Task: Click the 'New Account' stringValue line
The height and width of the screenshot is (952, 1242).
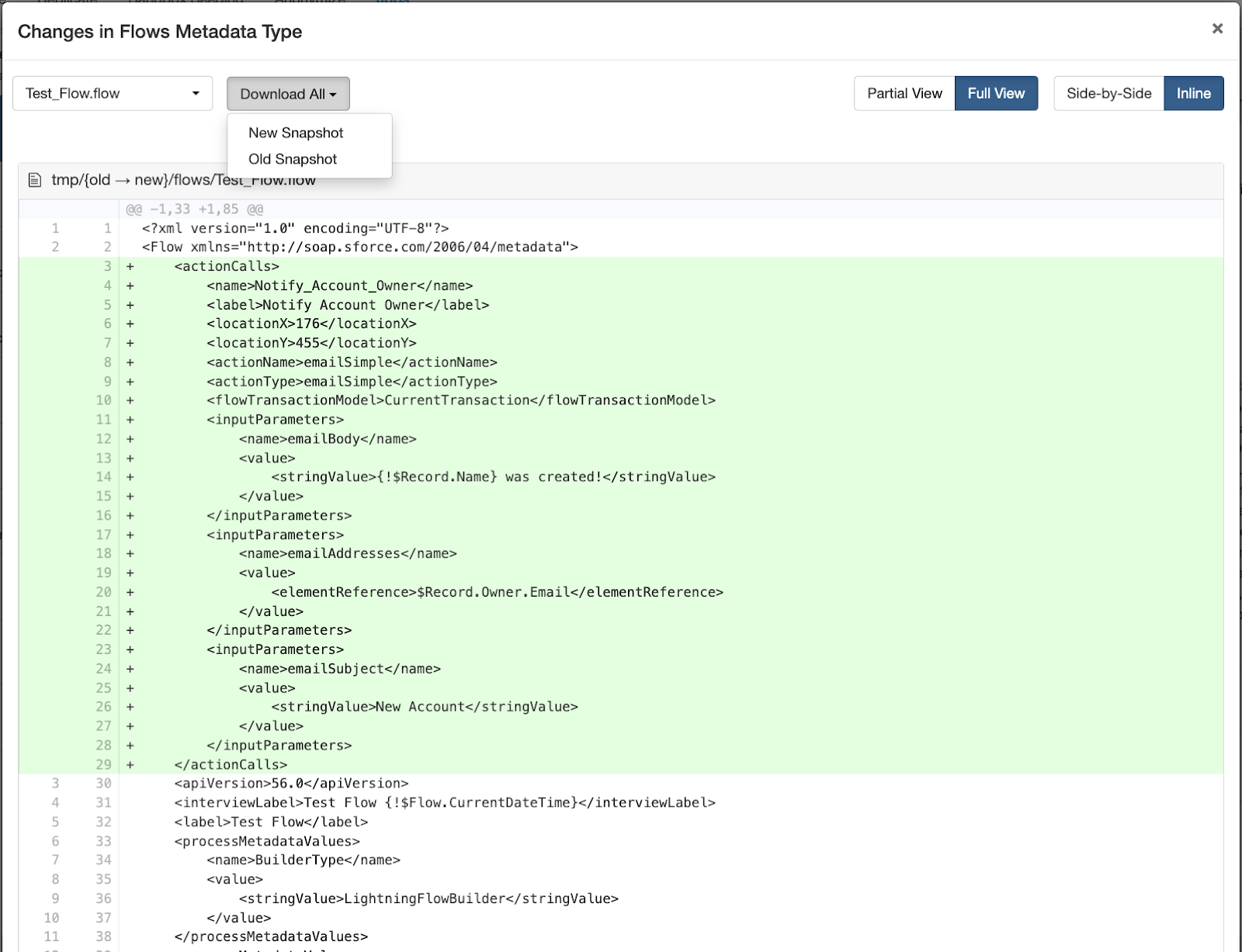Action: tap(425, 707)
